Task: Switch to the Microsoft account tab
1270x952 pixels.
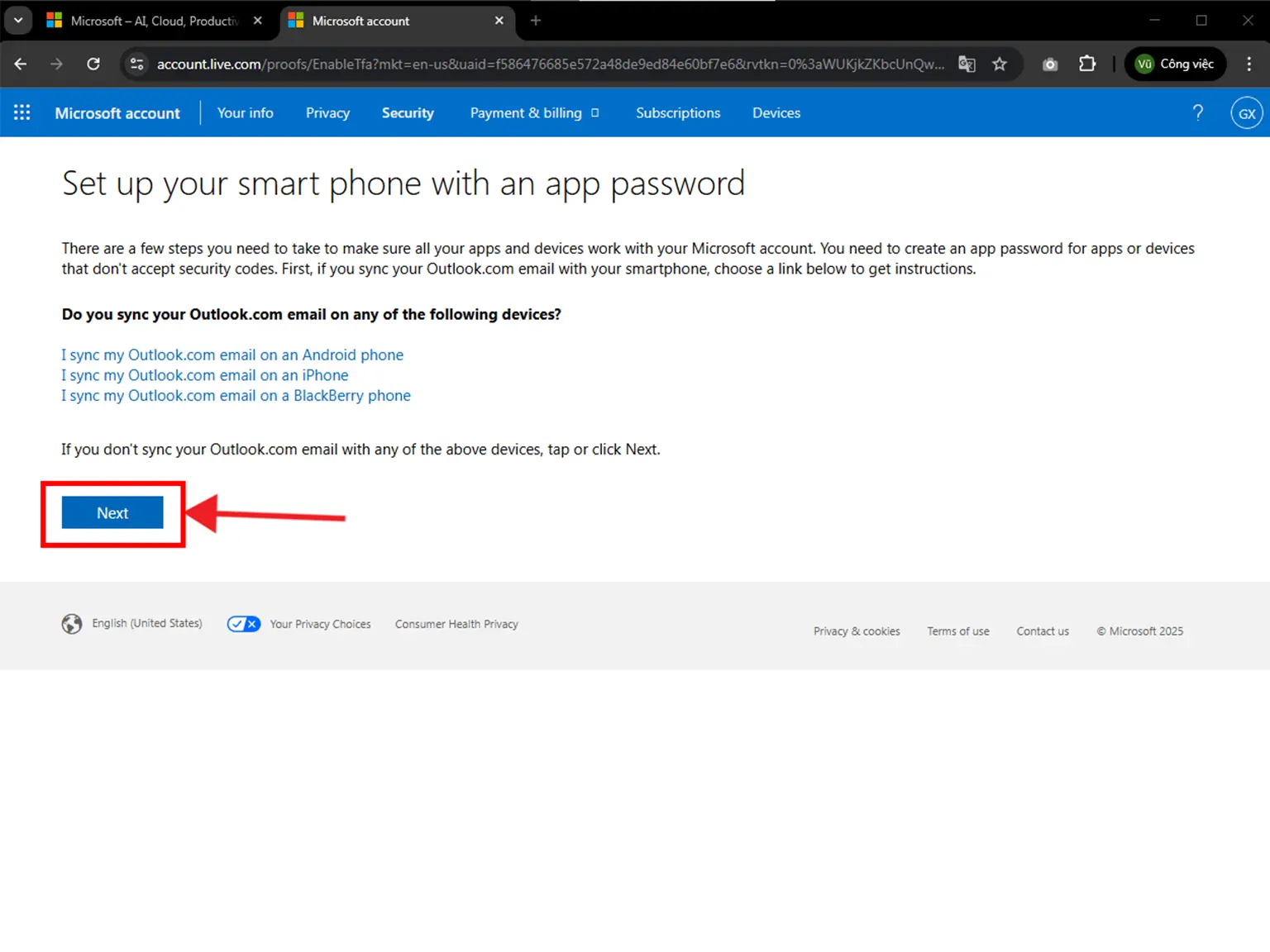Action: click(x=373, y=21)
